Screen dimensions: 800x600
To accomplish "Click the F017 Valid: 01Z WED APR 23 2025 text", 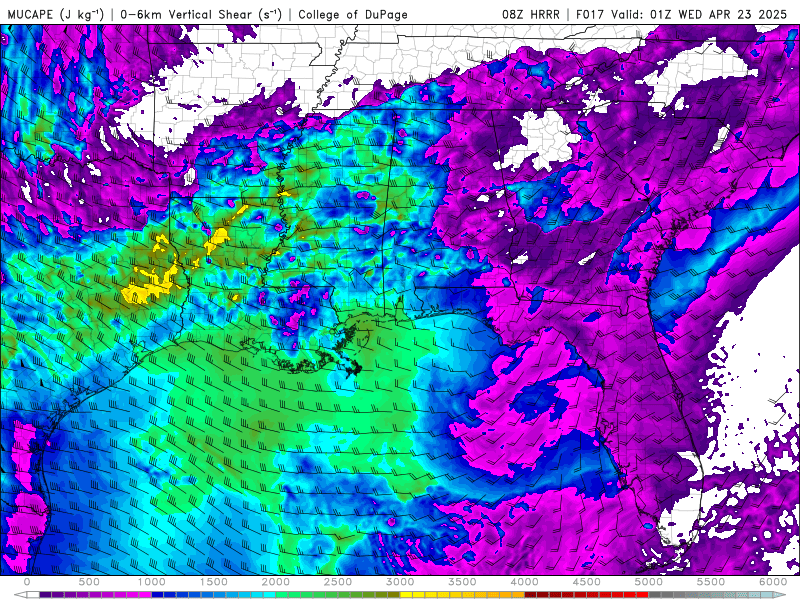I will coord(681,14).
